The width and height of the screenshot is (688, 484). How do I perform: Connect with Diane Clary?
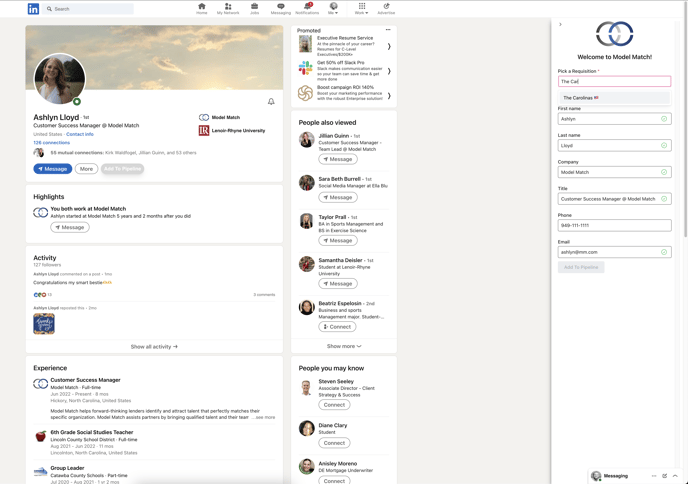tap(334, 443)
